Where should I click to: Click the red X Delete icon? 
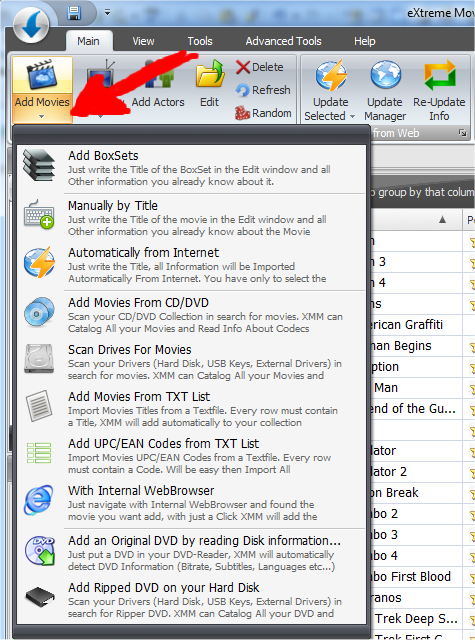tap(243, 67)
